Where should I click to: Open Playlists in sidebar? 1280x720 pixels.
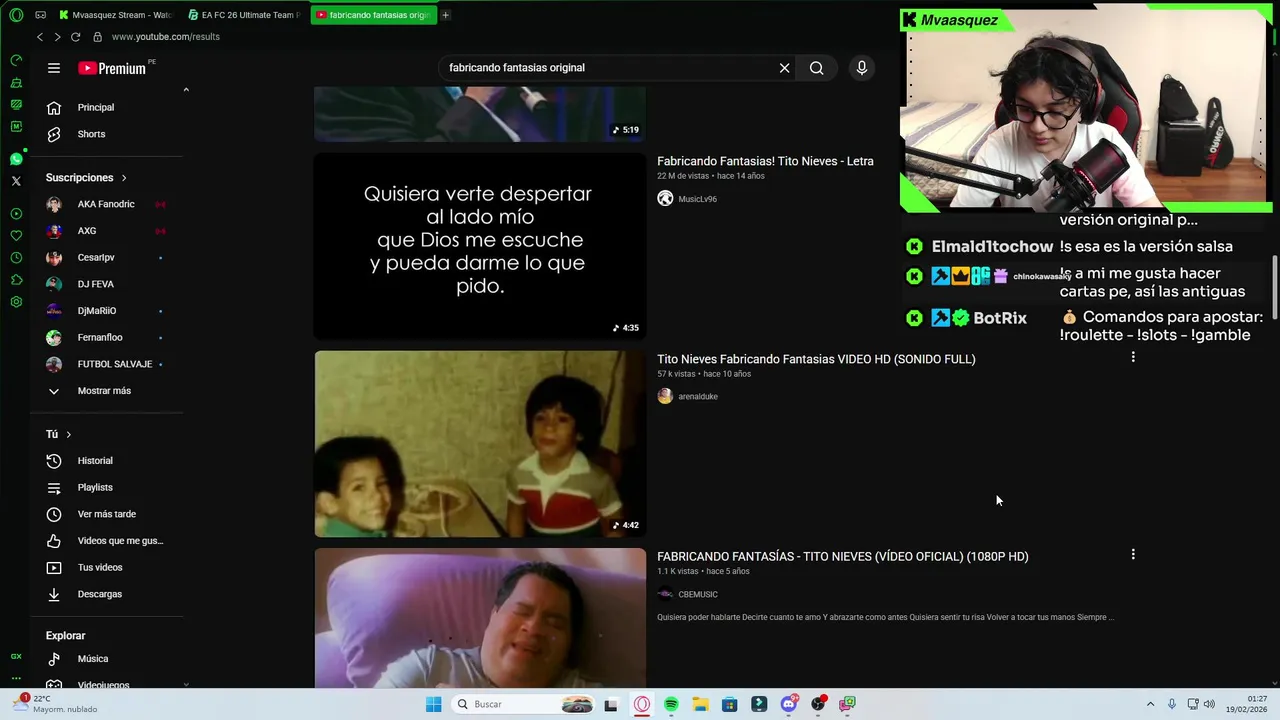pos(95,487)
